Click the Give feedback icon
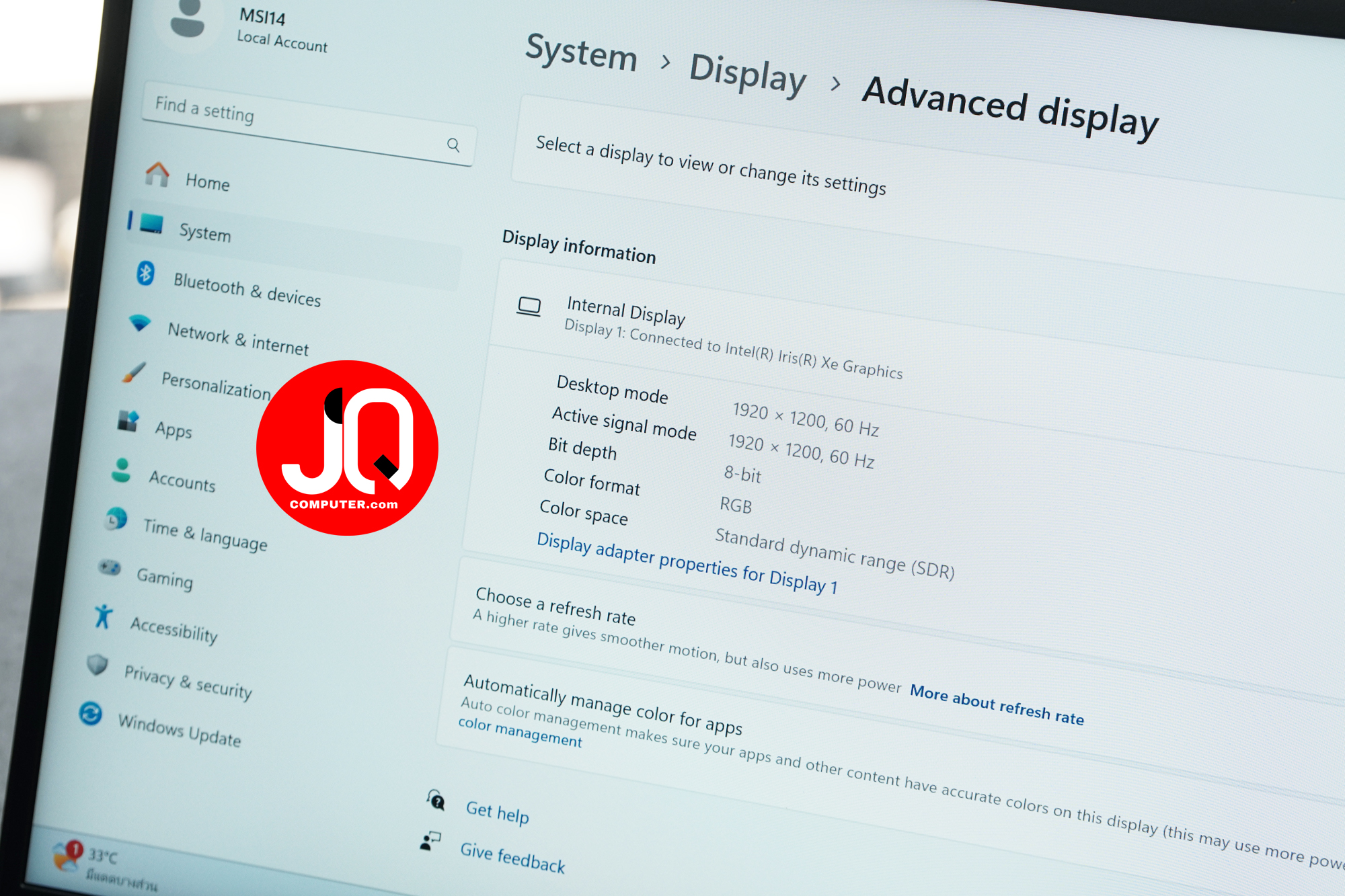Screen dimensions: 1345x896 430,841
